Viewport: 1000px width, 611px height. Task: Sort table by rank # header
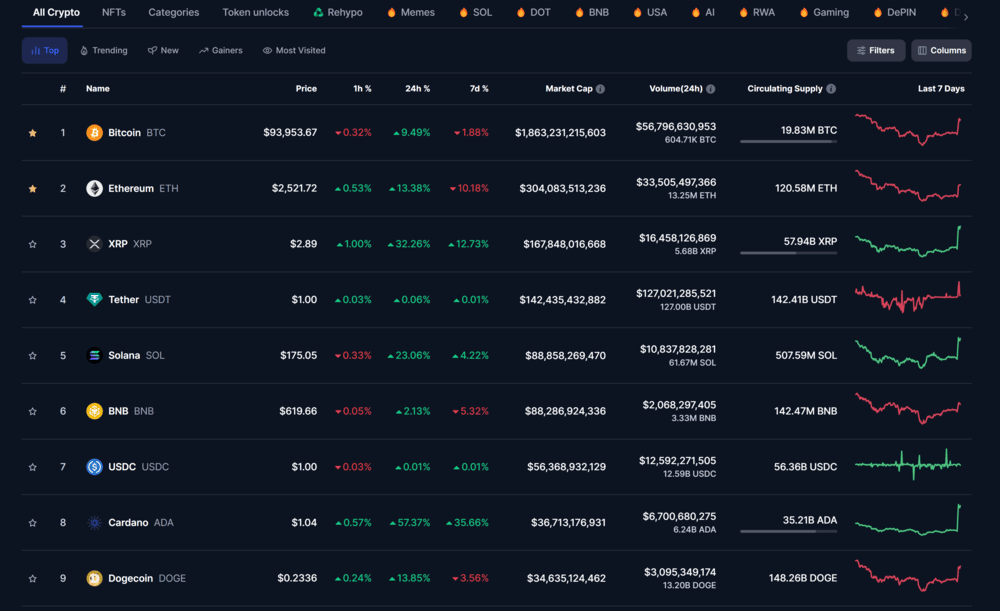[62, 89]
